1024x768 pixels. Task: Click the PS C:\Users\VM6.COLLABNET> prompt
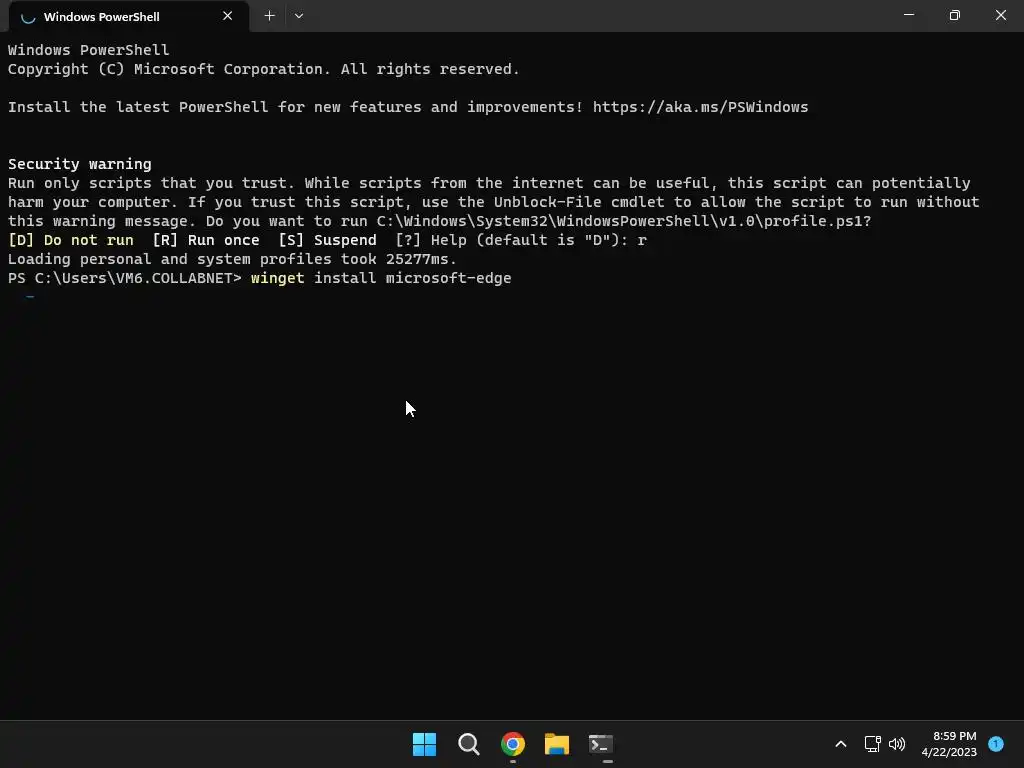[x=125, y=278]
